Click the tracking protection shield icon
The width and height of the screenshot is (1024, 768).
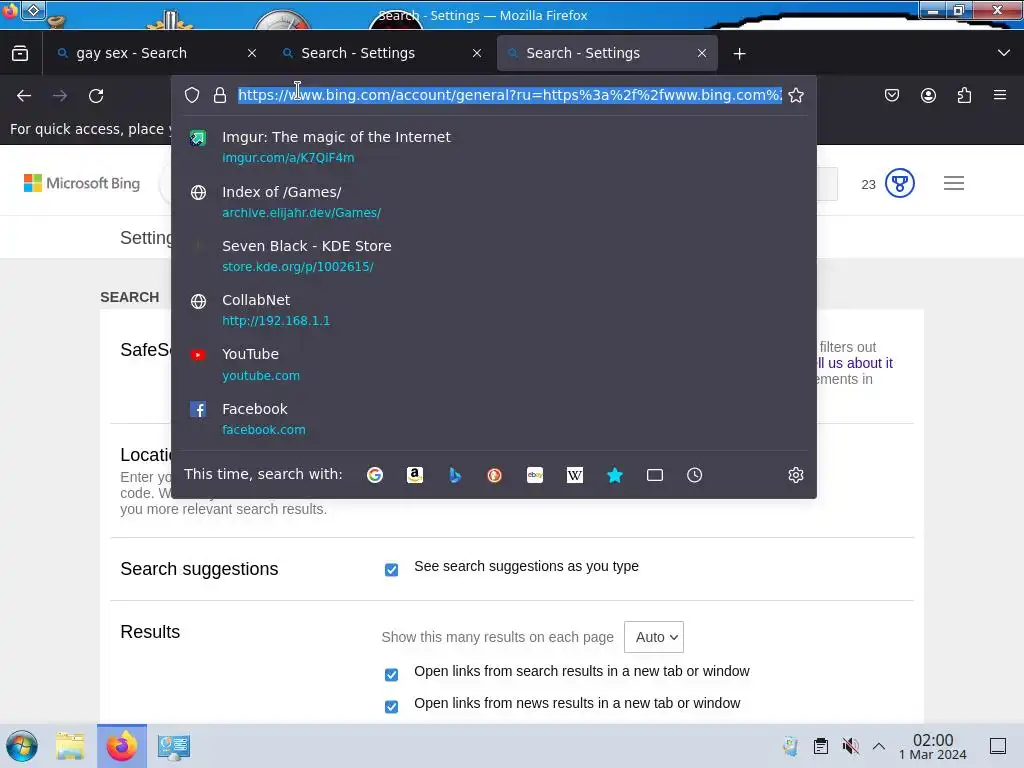click(192, 95)
